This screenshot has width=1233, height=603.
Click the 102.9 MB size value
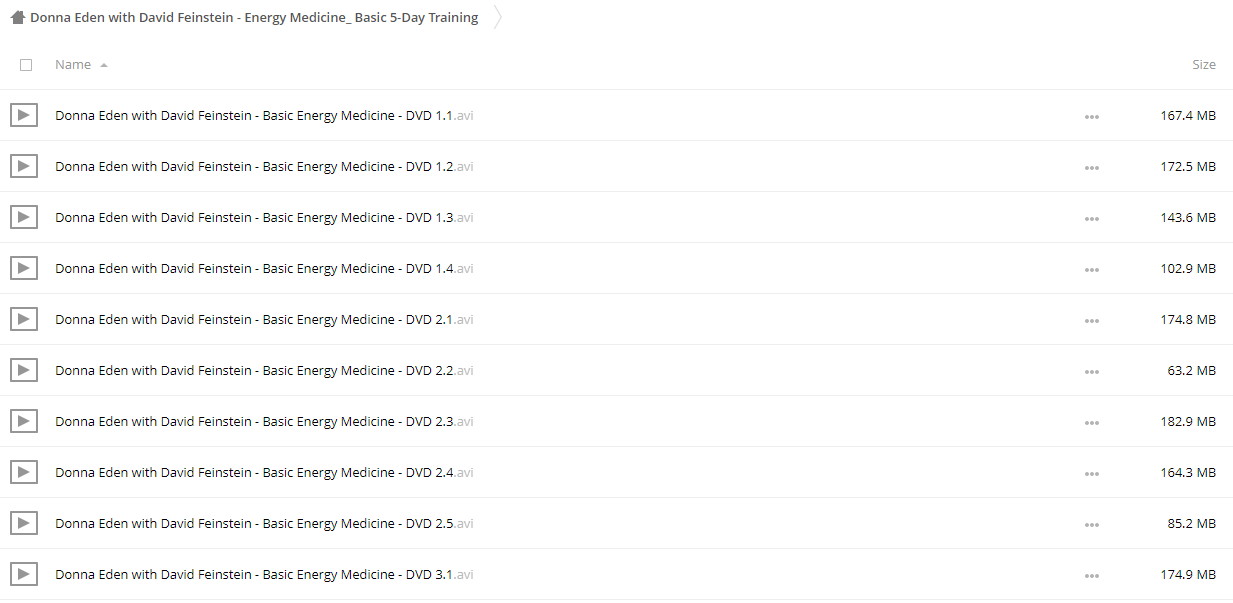coord(1188,268)
